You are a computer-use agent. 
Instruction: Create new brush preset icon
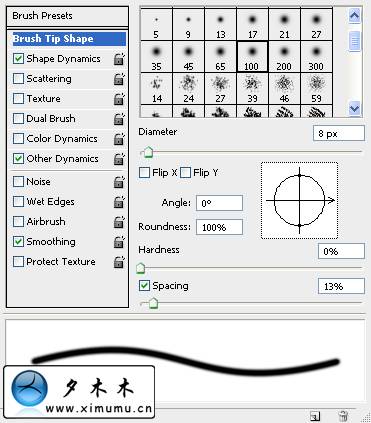tap(315, 416)
